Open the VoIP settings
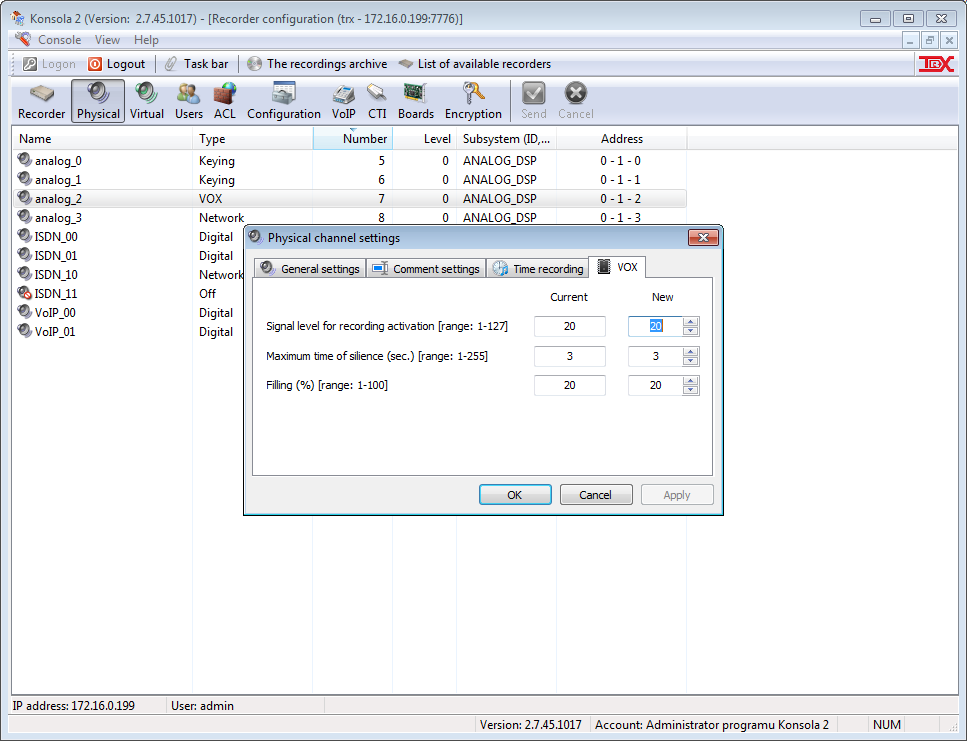The width and height of the screenshot is (967, 741). tap(344, 101)
